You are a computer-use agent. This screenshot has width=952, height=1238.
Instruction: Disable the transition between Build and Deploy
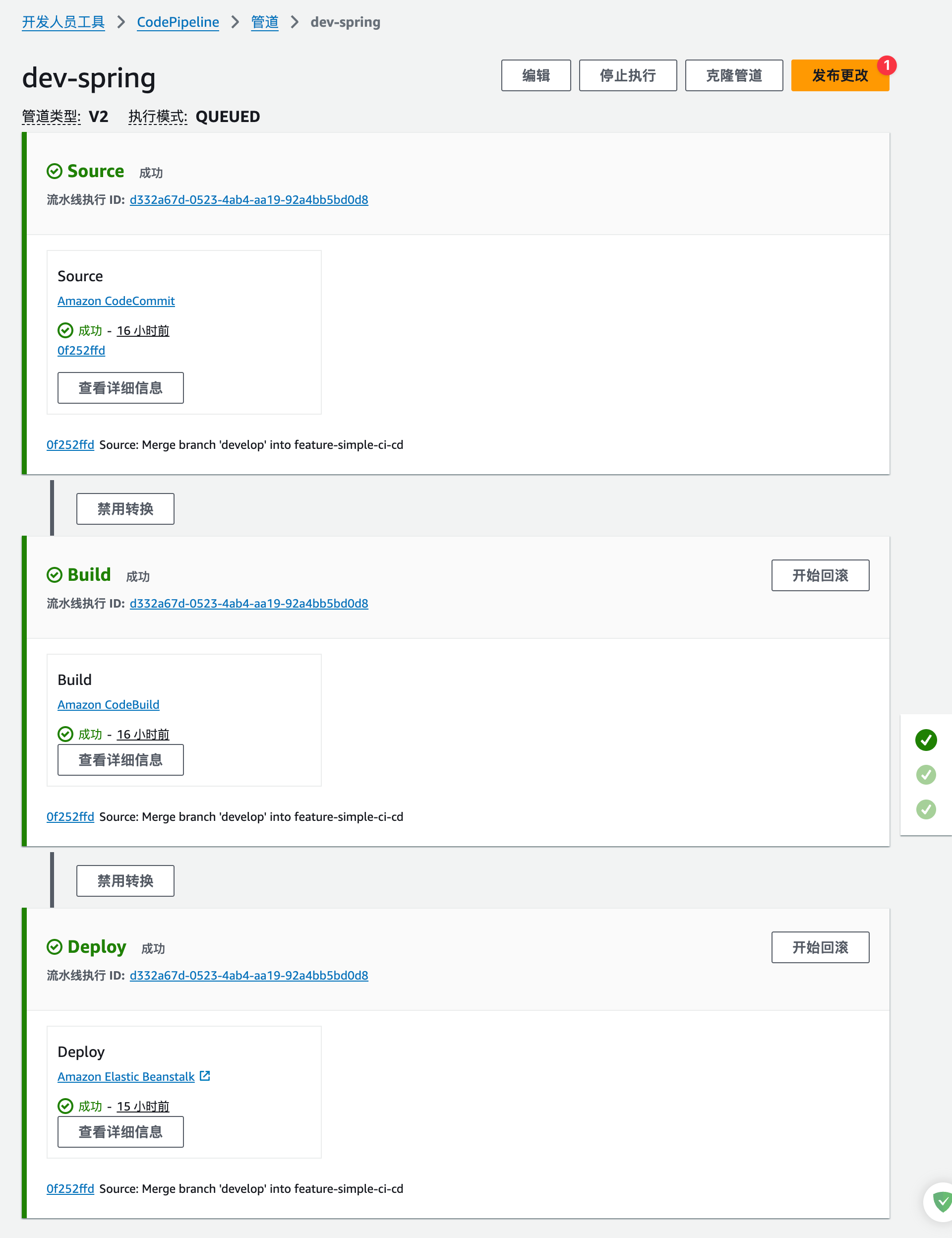[x=125, y=881]
